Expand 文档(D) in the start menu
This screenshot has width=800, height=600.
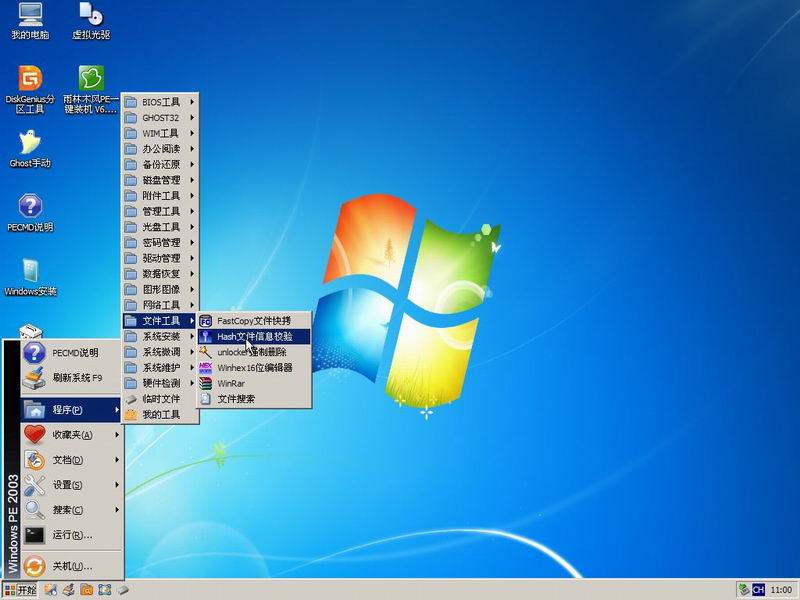(x=71, y=459)
